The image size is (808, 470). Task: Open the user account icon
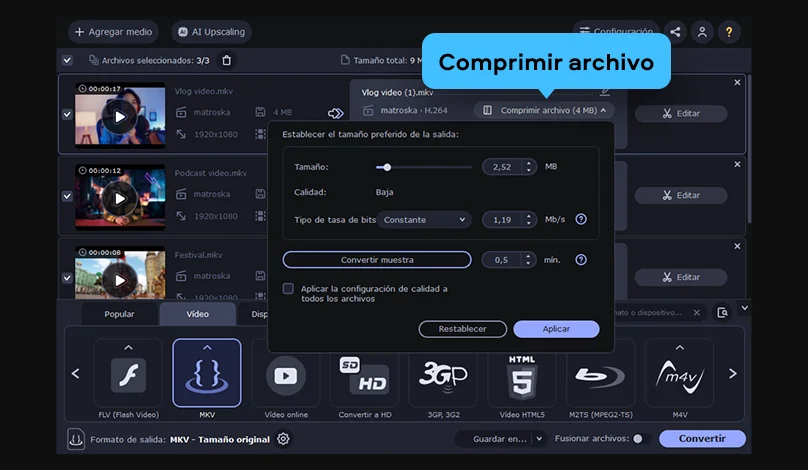702,32
